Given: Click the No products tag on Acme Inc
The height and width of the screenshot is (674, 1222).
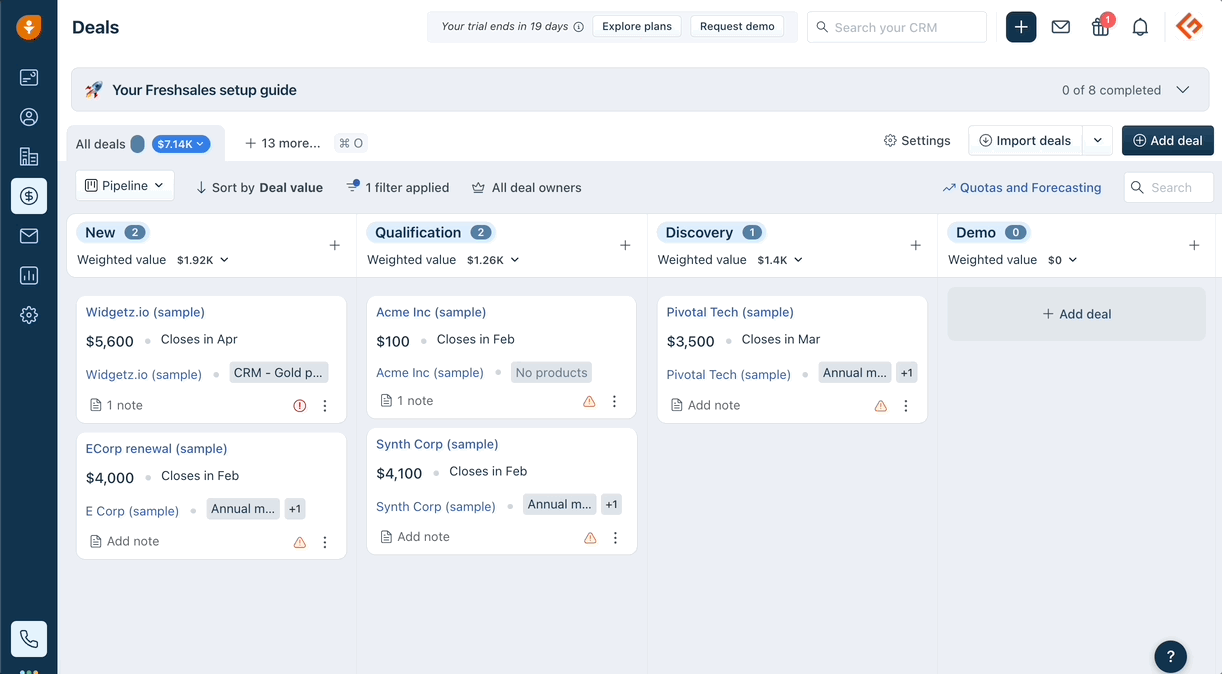Looking at the screenshot, I should pos(552,373).
